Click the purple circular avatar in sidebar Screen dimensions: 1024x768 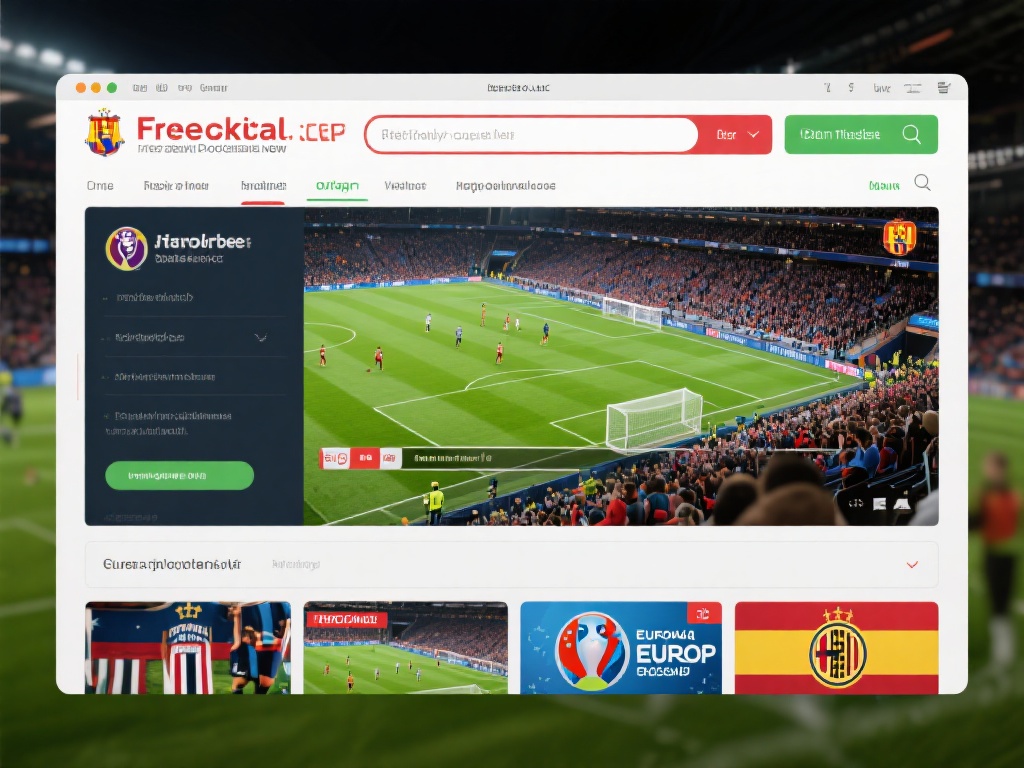[126, 249]
